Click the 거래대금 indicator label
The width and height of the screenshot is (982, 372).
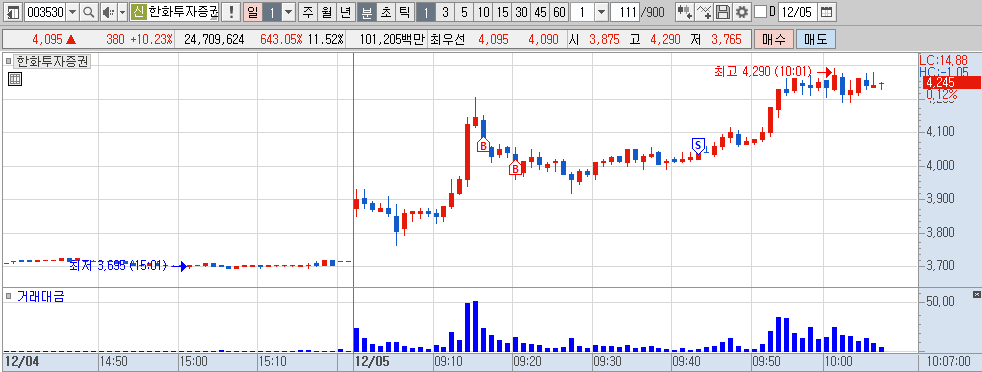click(x=40, y=296)
